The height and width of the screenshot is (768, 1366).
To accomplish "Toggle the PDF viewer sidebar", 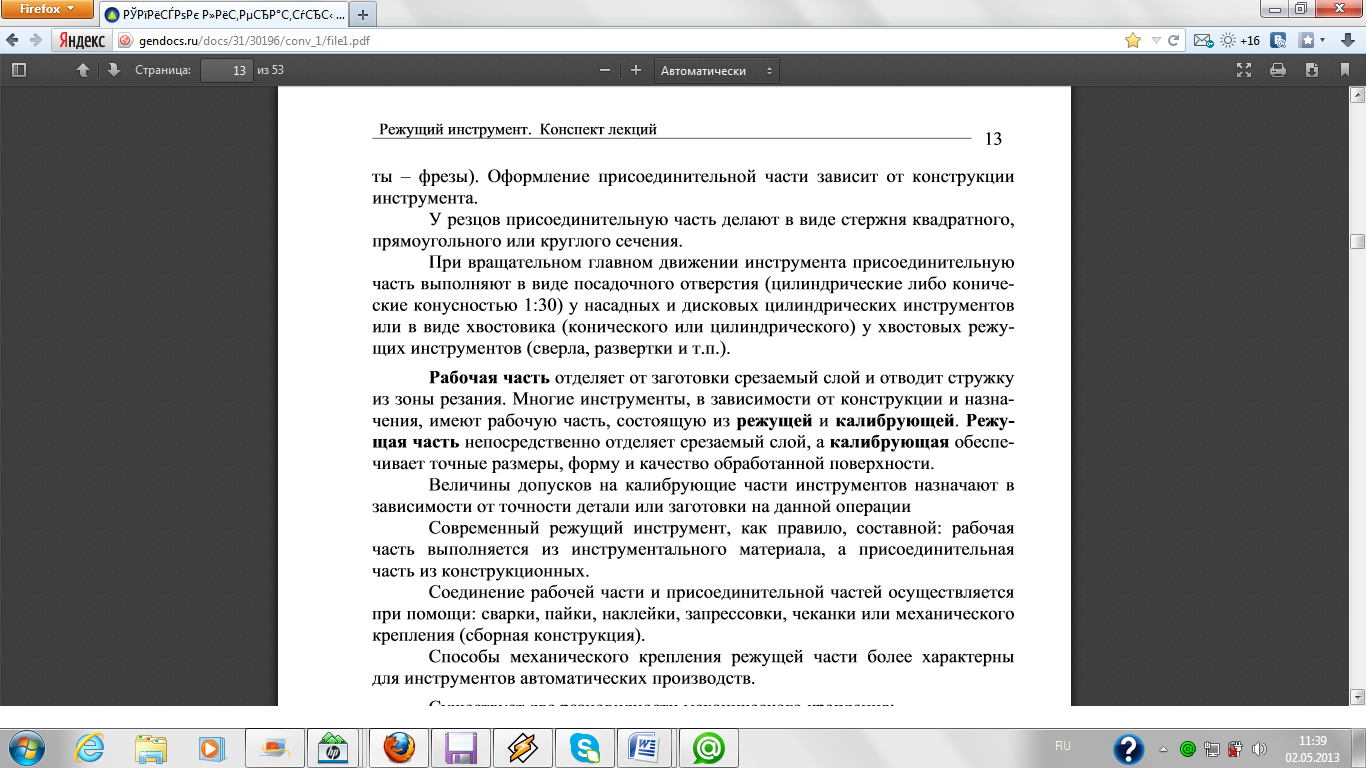I will click(19, 70).
